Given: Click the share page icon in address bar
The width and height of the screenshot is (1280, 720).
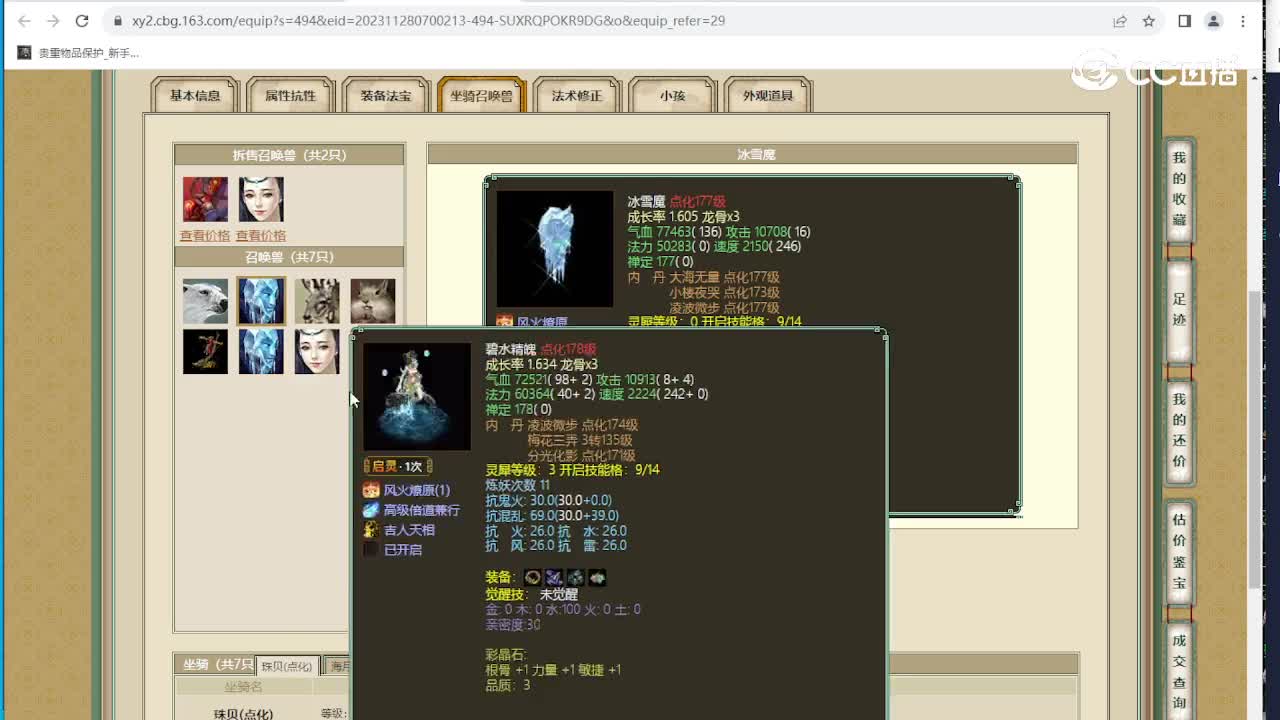Looking at the screenshot, I should (1120, 21).
